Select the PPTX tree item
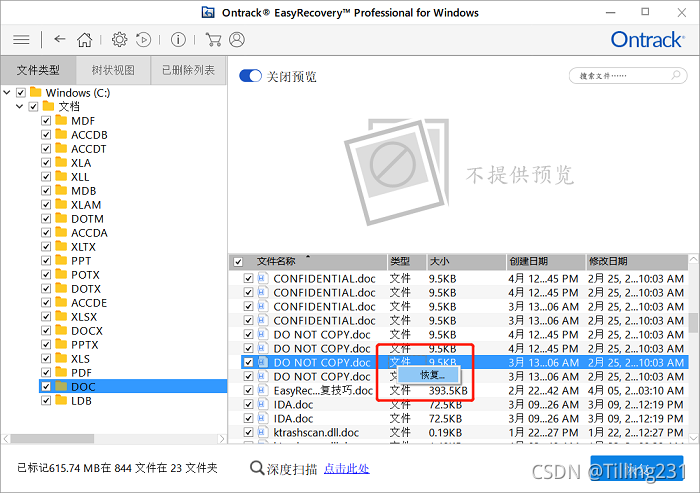The image size is (700, 493). (85, 345)
